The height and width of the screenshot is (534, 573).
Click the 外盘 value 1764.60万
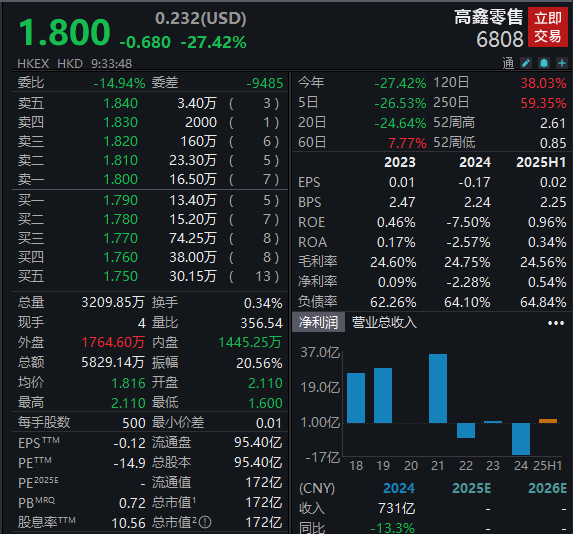(x=113, y=342)
